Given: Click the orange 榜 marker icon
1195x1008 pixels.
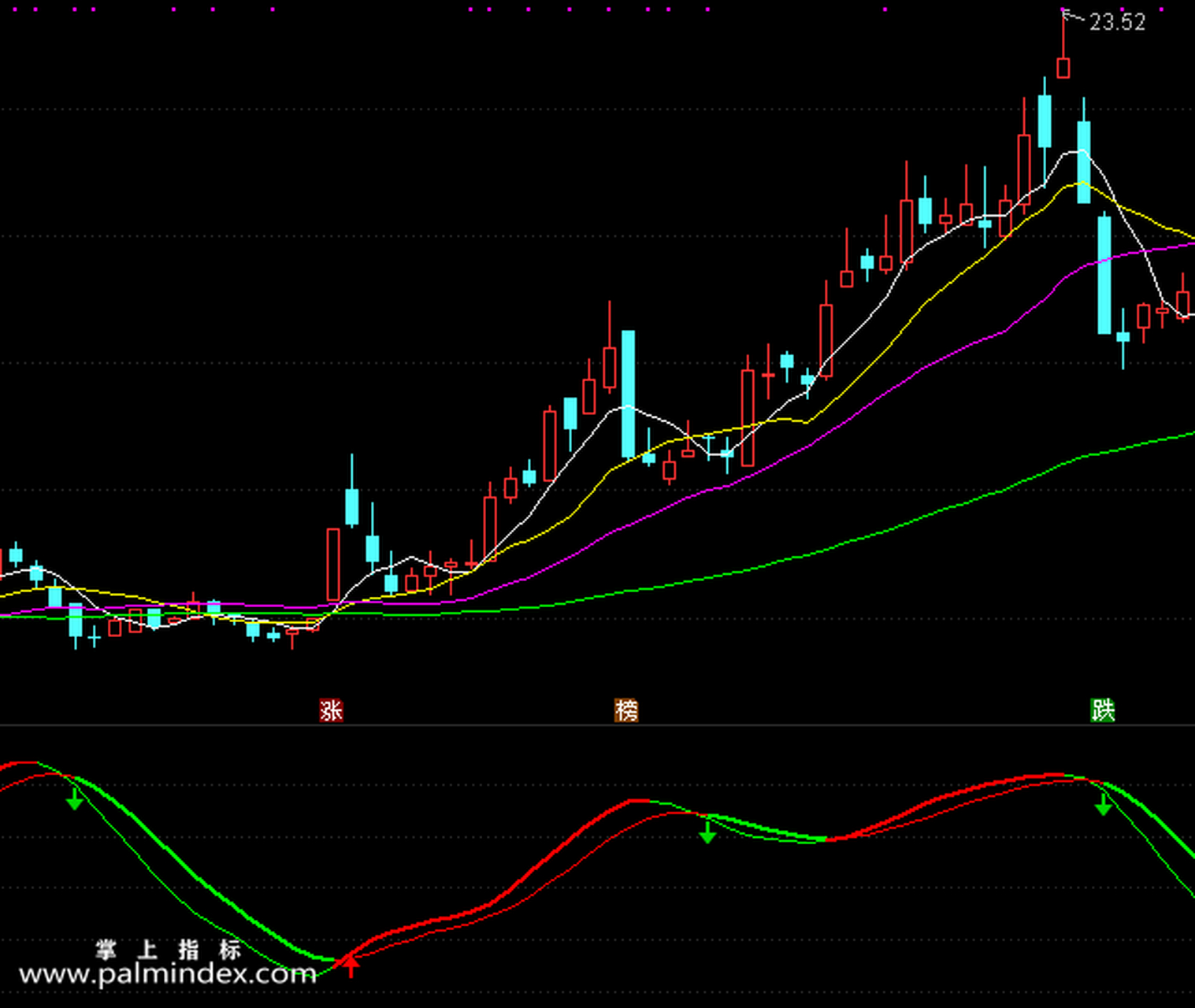Looking at the screenshot, I should click(x=626, y=710).
